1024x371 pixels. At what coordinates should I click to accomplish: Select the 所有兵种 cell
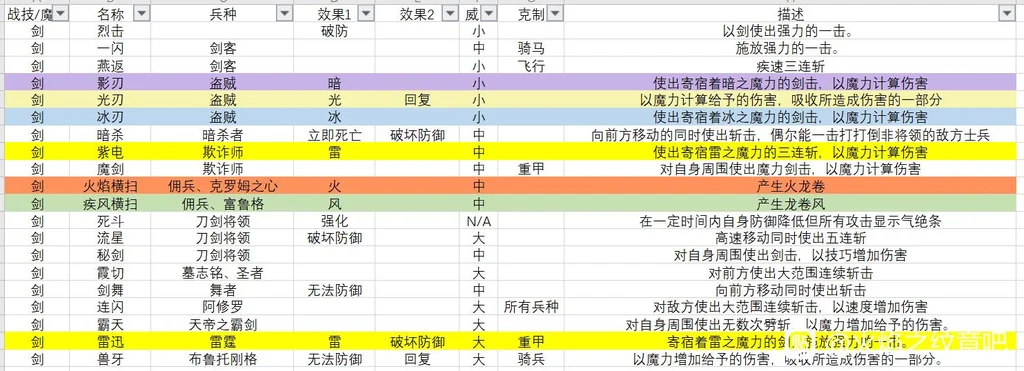532,307
